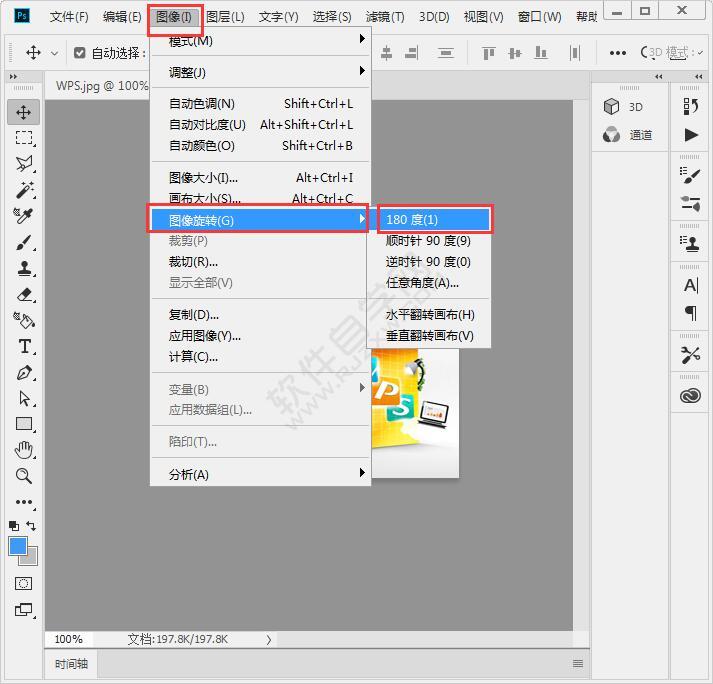Click the blue foreground color swatch

tap(18, 545)
